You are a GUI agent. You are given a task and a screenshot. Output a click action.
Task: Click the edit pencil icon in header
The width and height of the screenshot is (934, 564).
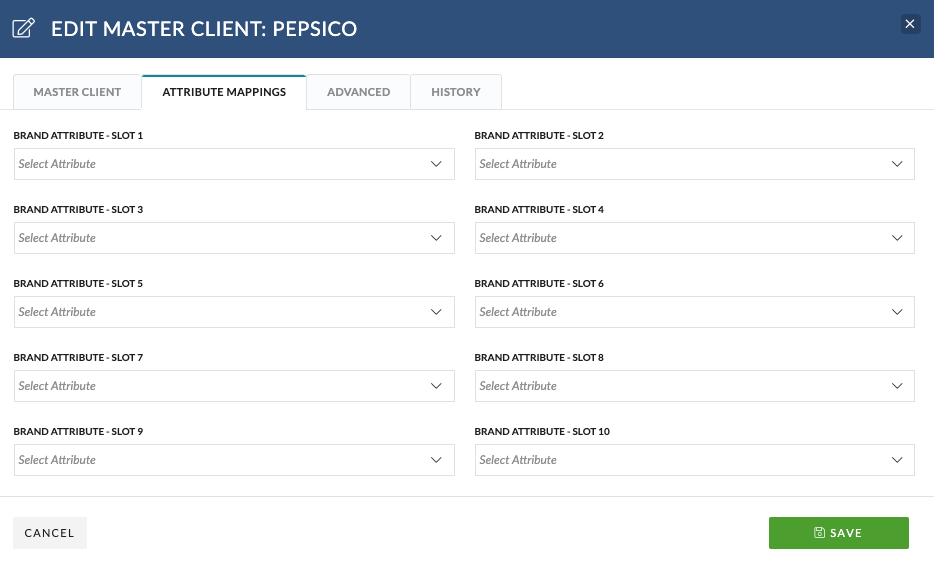coord(24,29)
